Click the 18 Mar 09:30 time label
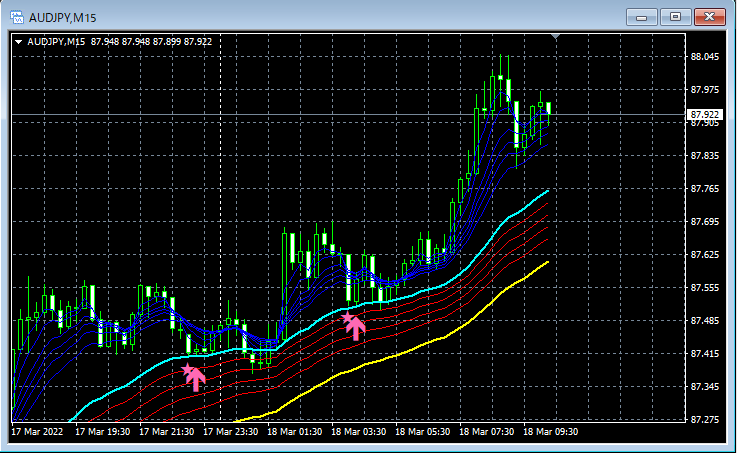 (x=551, y=431)
